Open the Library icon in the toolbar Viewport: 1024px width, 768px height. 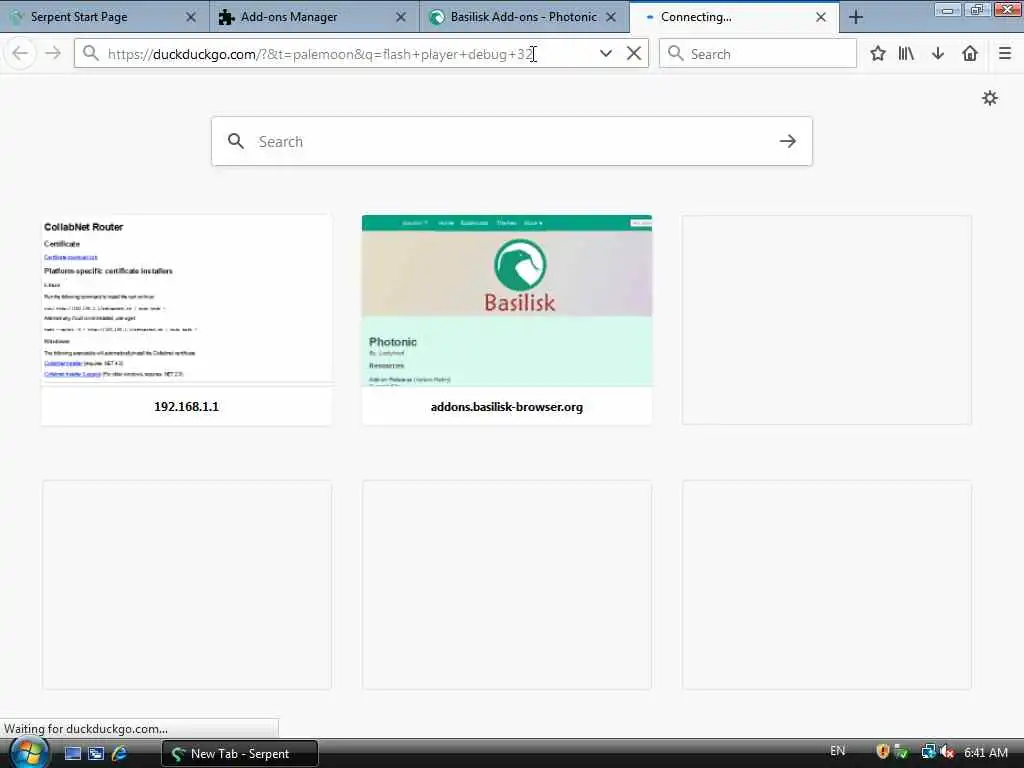tap(906, 54)
